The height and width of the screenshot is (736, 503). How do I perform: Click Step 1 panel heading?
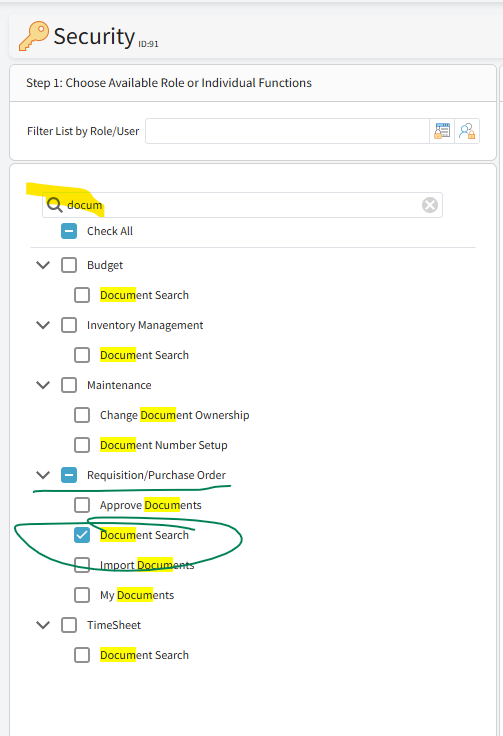pos(169,83)
